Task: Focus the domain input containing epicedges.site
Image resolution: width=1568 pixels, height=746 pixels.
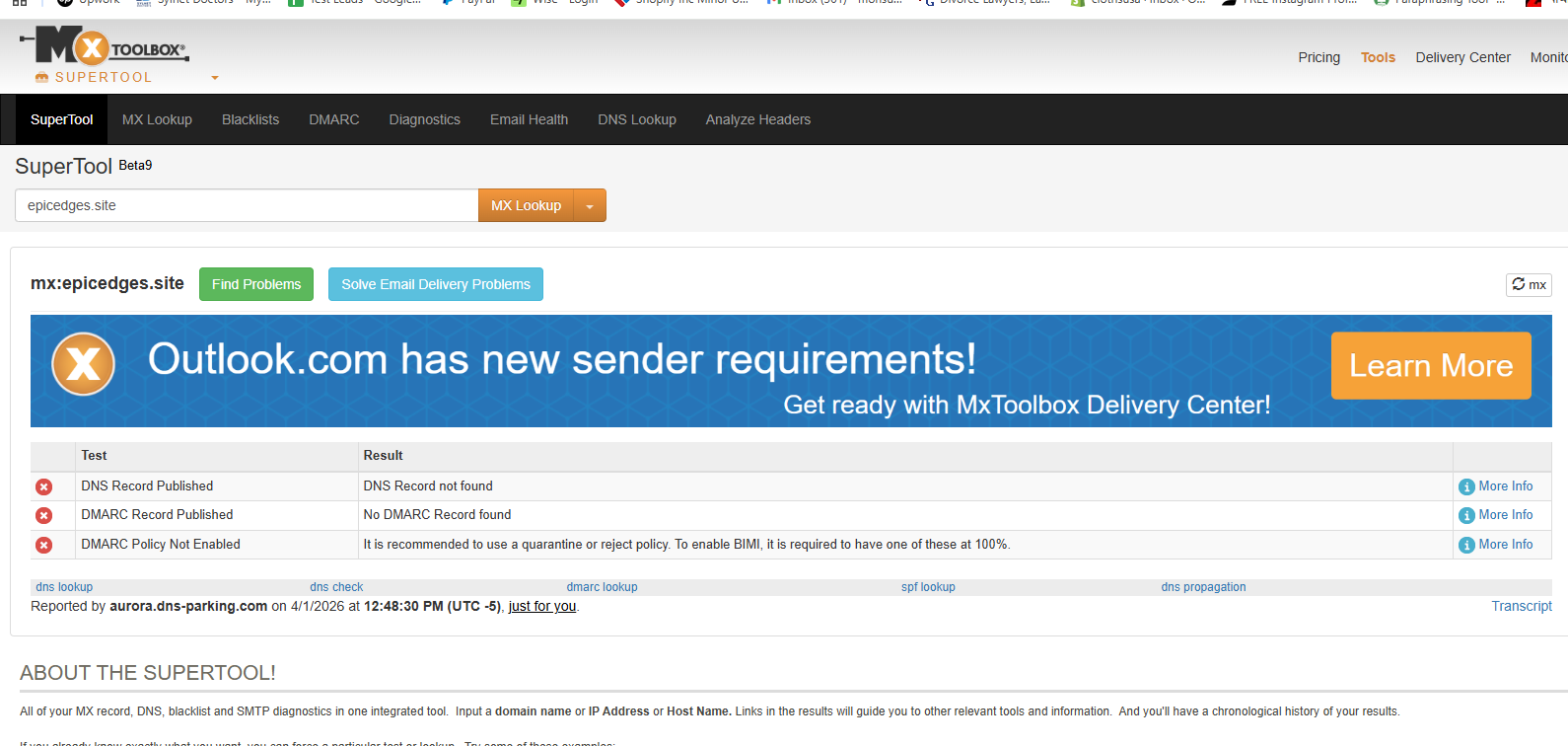Action: pyautogui.click(x=247, y=205)
